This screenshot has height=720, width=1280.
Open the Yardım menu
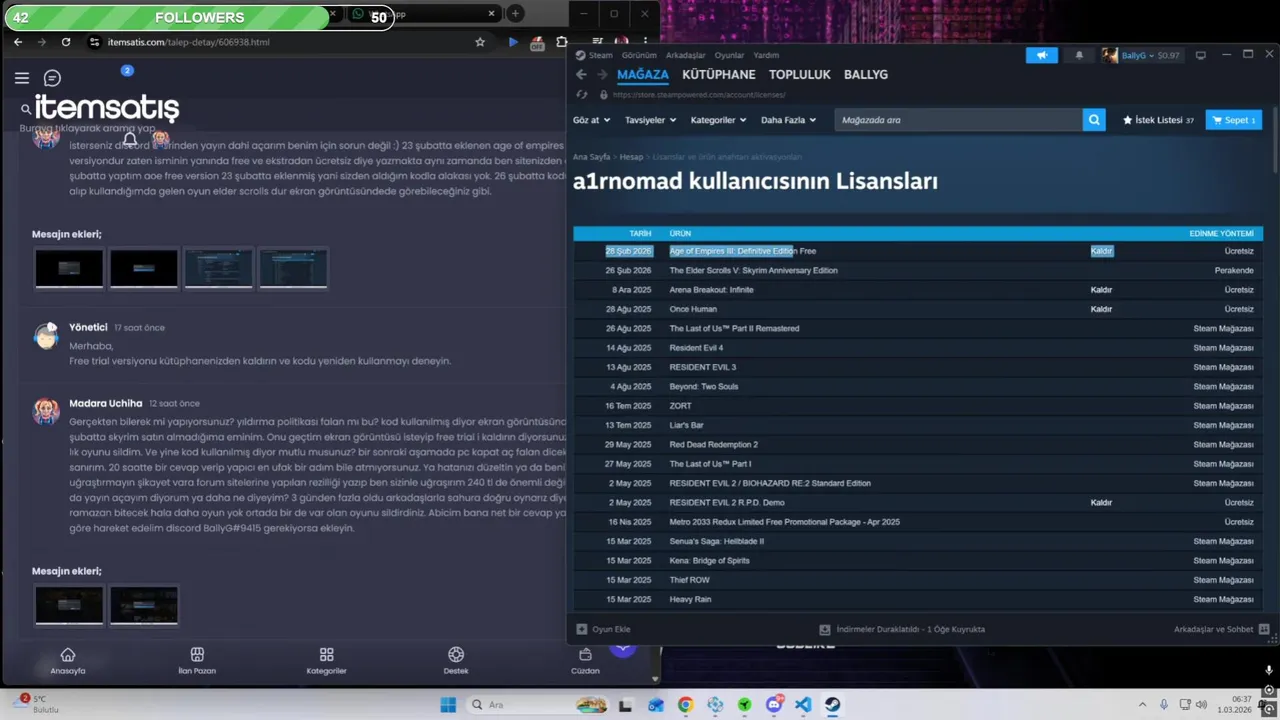click(766, 55)
